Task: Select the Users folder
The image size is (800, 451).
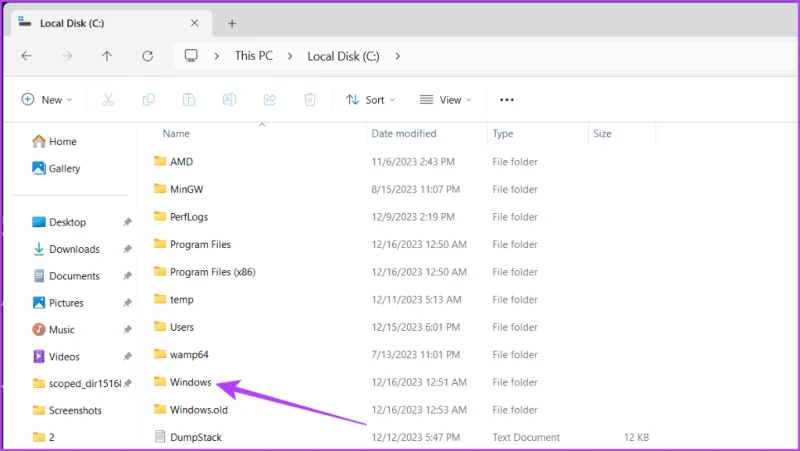Action: coord(182,327)
